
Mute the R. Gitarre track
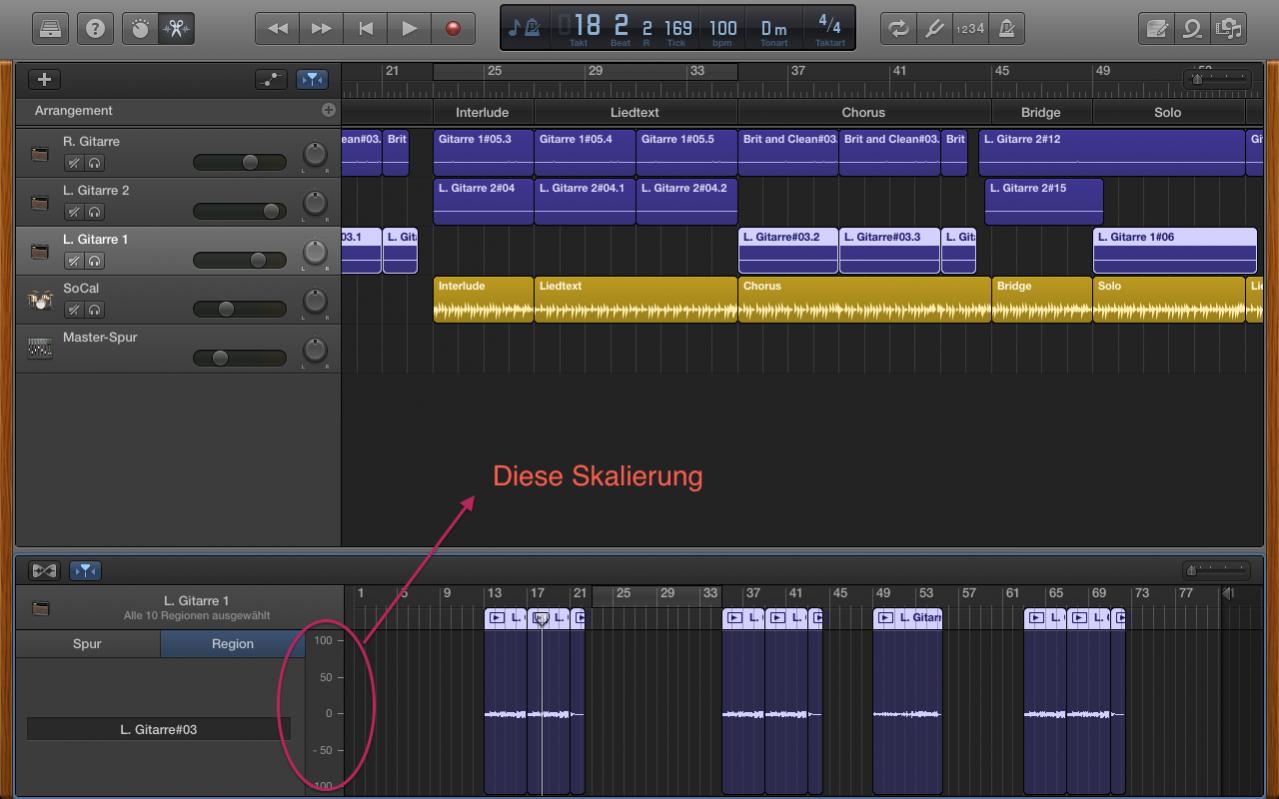(x=74, y=163)
